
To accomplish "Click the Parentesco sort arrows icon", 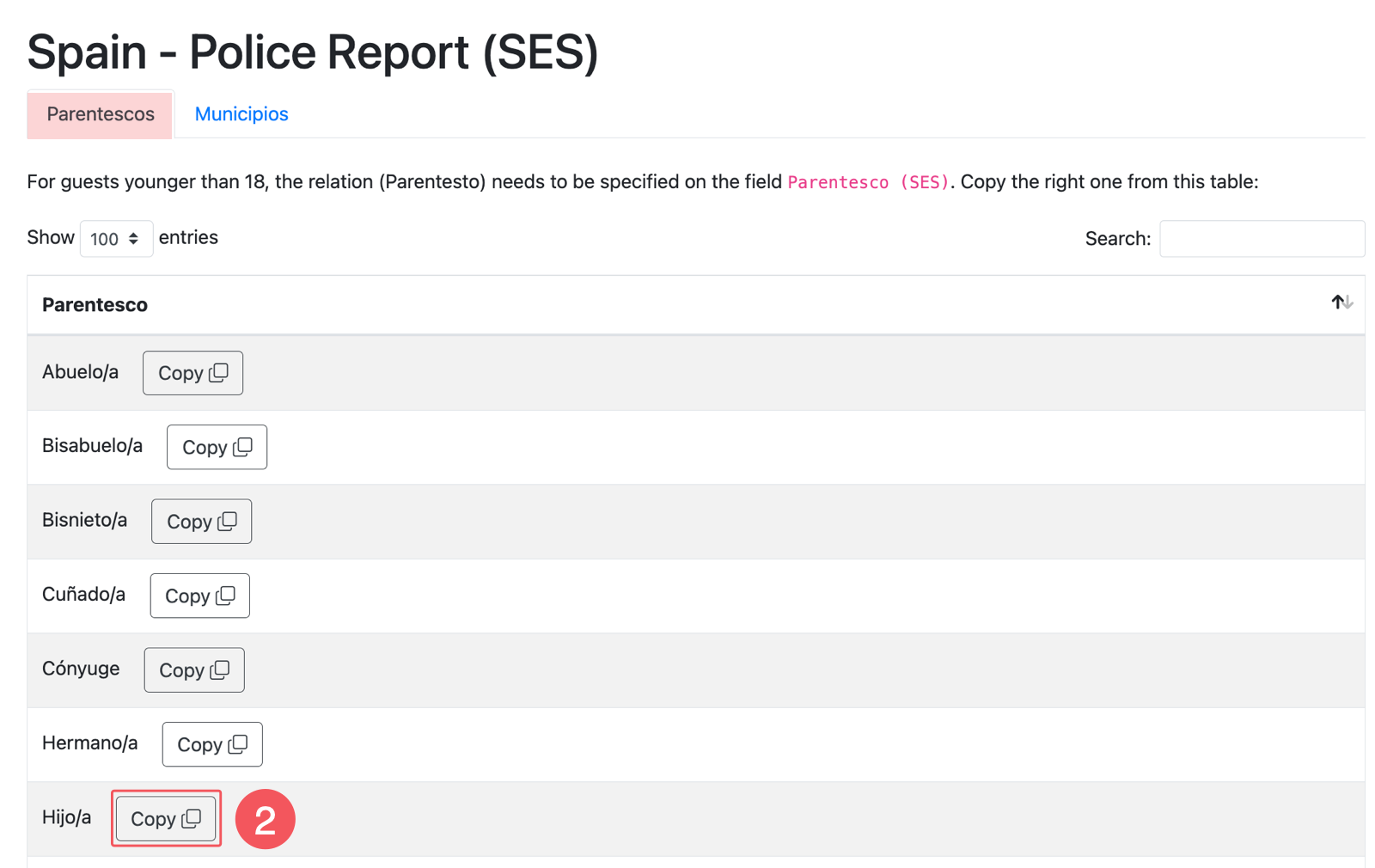I will coord(1341,303).
